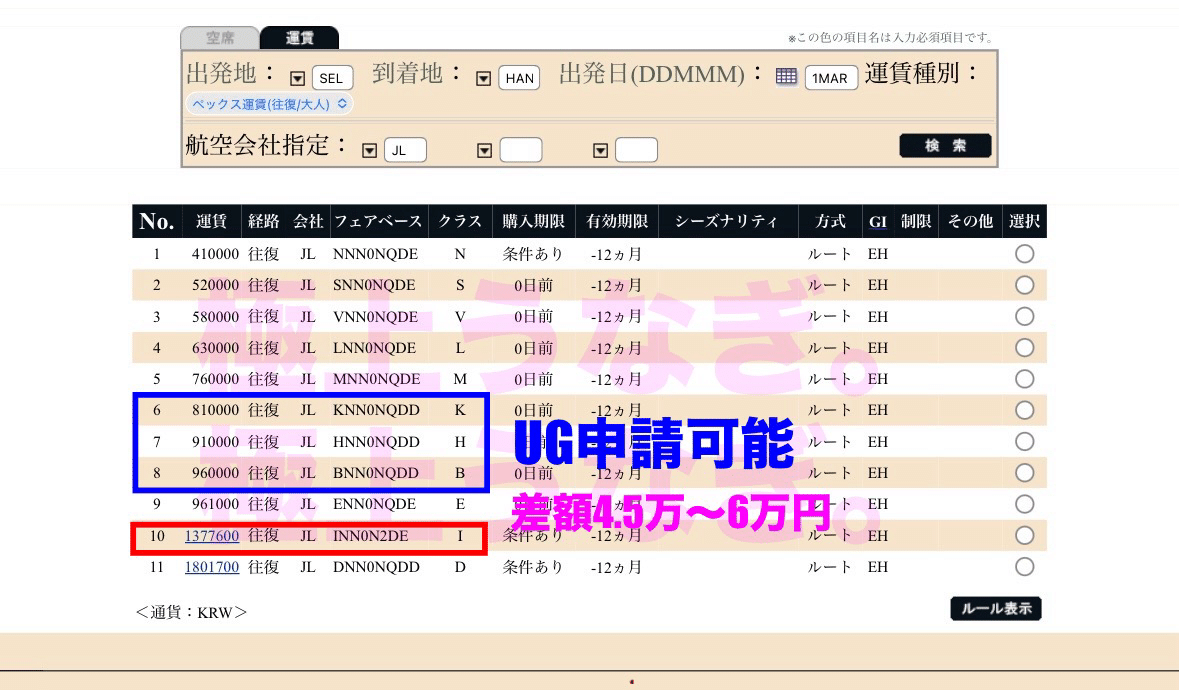Select radio button for fare No.10 INN0N2DE
1179x690 pixels.
click(x=1024, y=535)
